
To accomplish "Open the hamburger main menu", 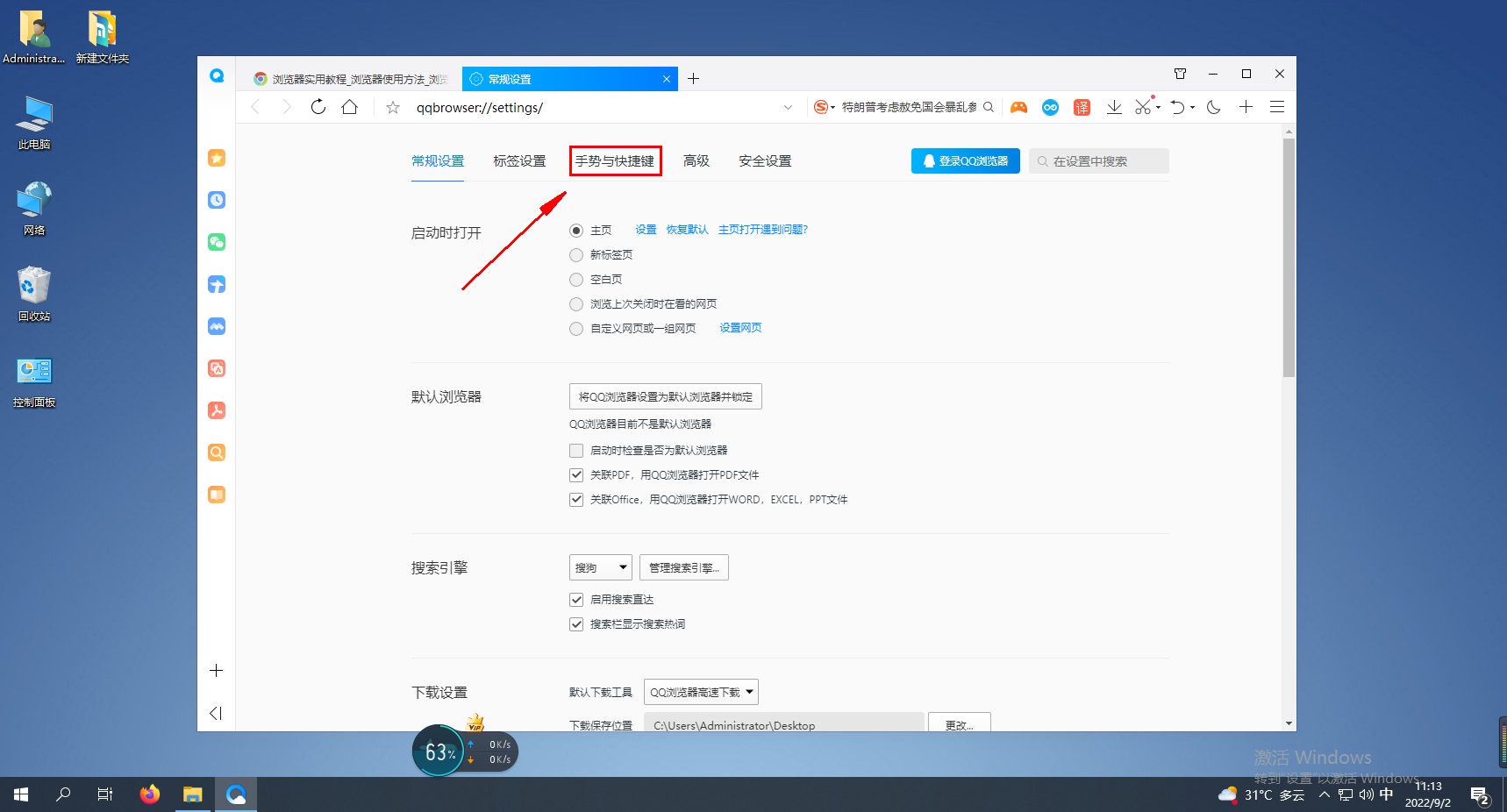I will point(1277,107).
